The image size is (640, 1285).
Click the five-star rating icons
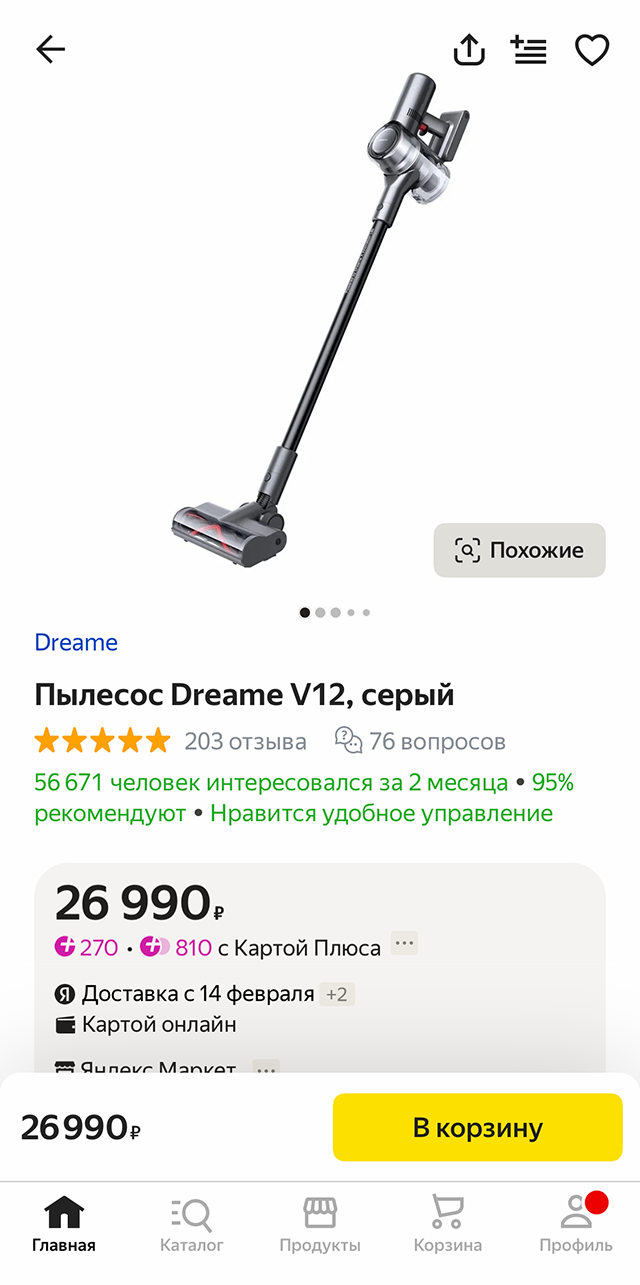(x=102, y=741)
